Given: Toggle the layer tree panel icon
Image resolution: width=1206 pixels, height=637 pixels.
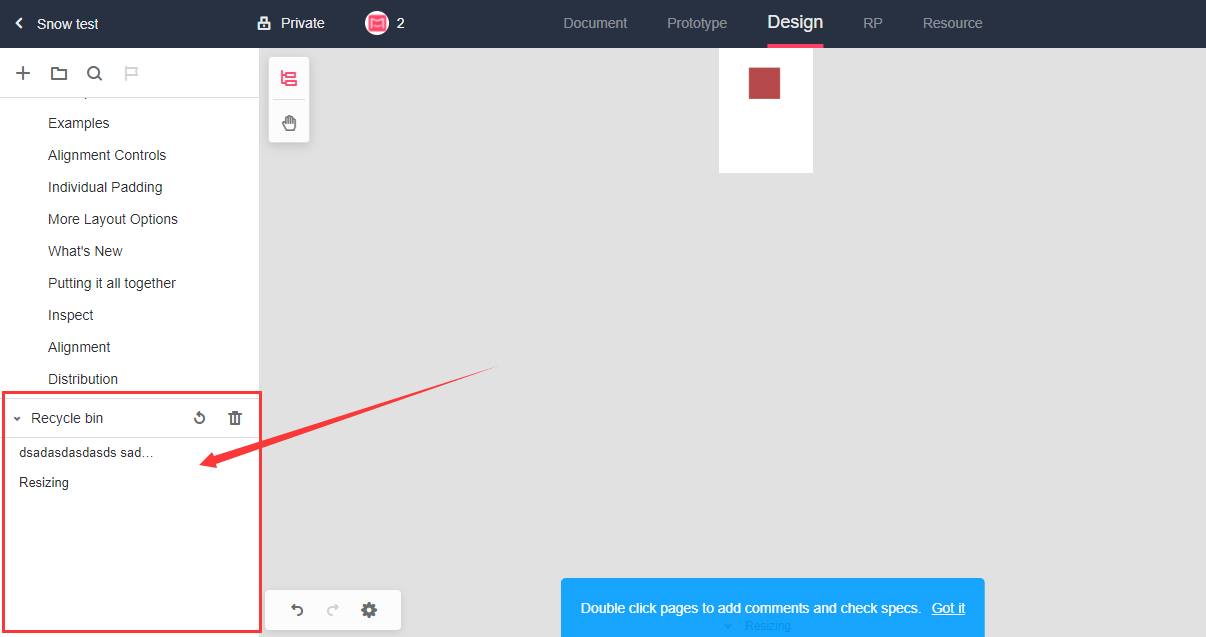Looking at the screenshot, I should point(289,79).
